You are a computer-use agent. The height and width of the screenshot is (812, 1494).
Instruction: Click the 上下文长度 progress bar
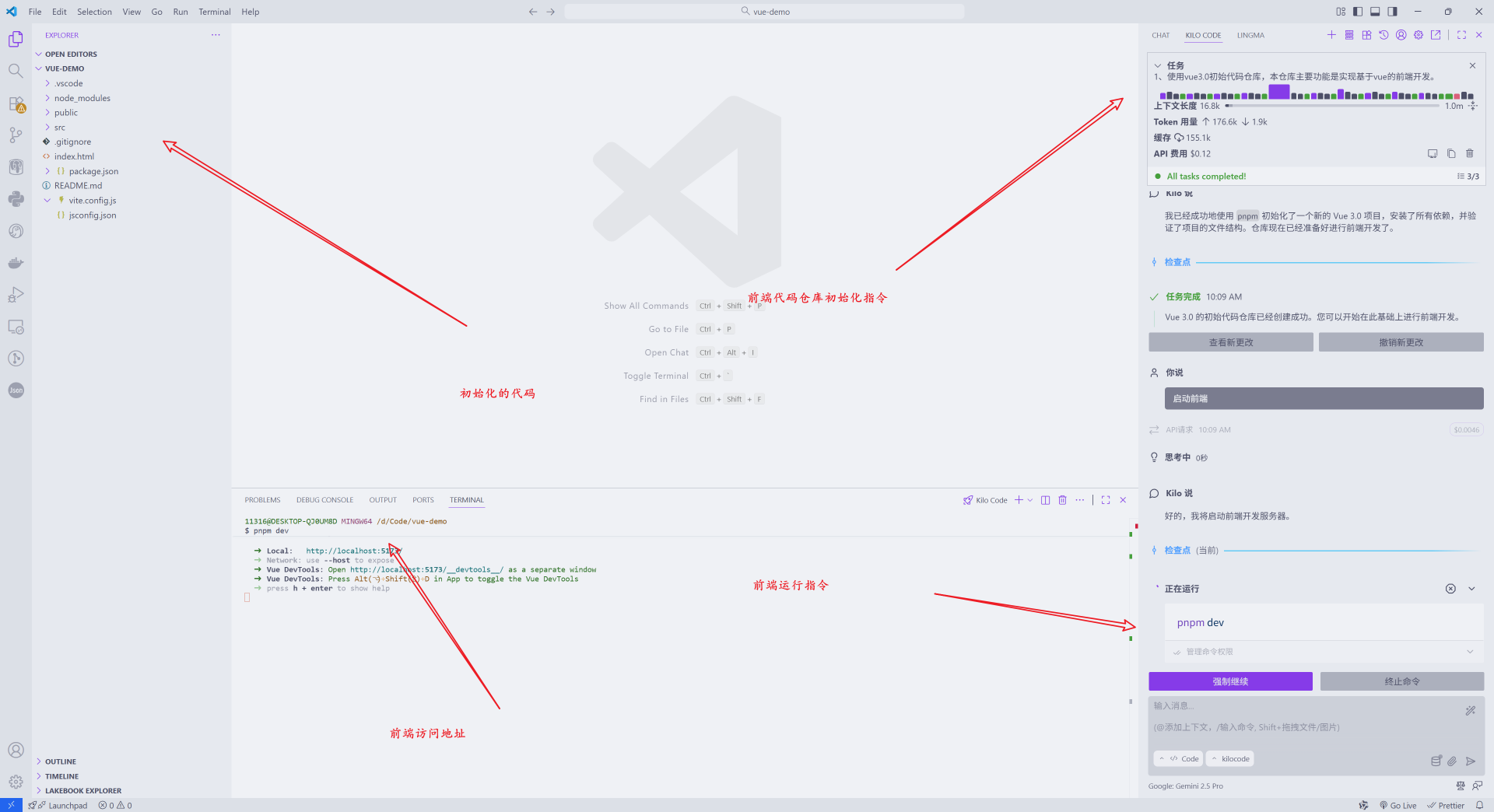(1332, 106)
